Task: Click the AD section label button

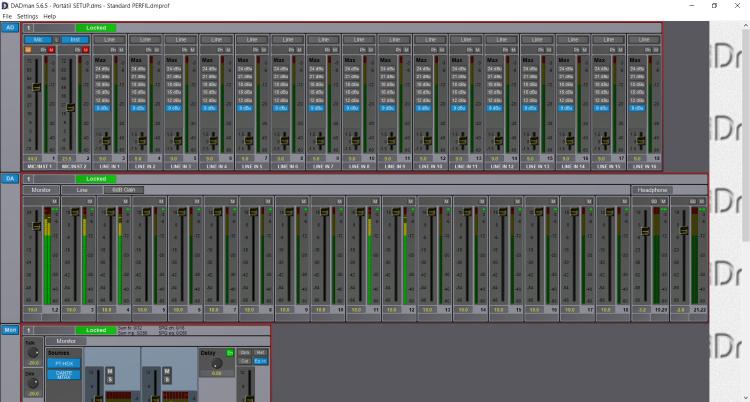Action: click(x=10, y=27)
